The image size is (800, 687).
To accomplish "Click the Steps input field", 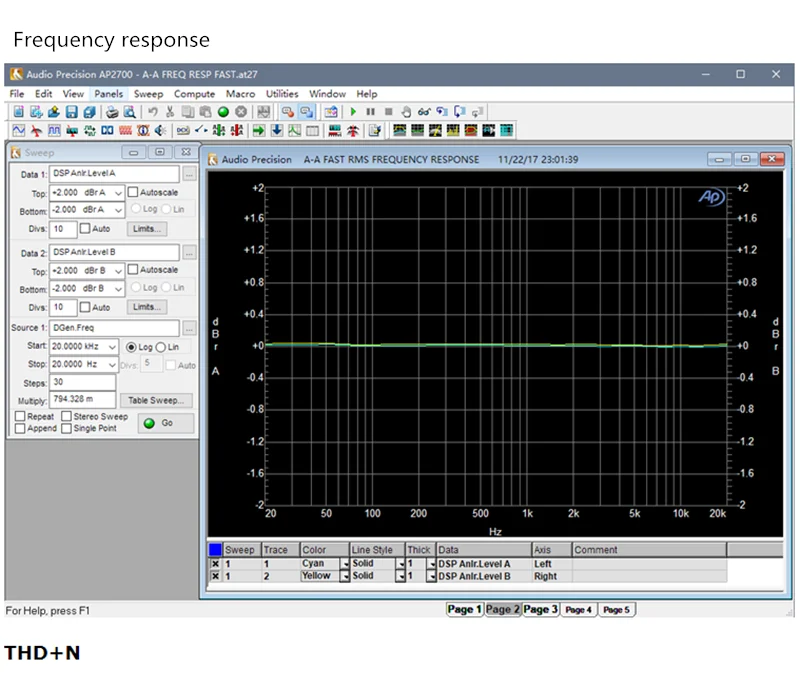I will tap(82, 383).
